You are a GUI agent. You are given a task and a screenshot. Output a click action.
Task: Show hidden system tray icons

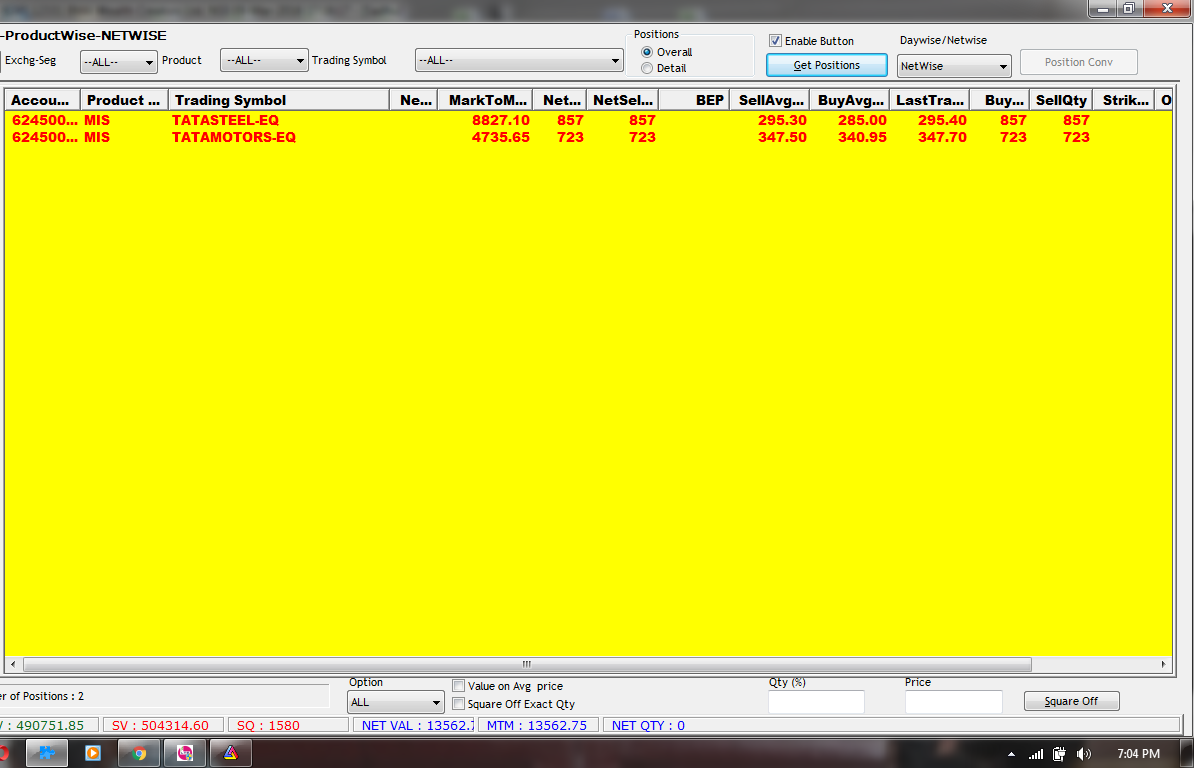(x=1011, y=754)
